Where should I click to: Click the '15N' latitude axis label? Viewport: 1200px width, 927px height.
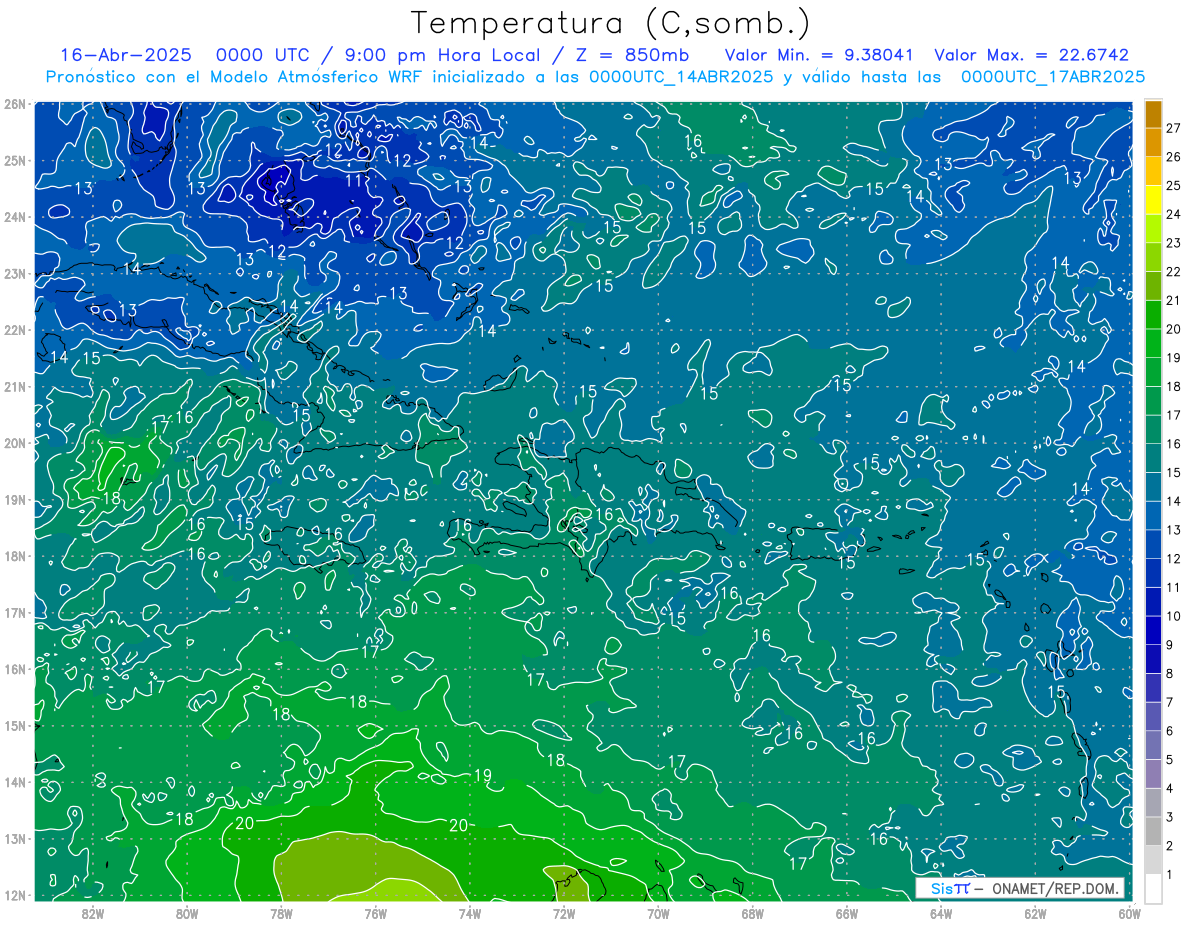(14, 725)
